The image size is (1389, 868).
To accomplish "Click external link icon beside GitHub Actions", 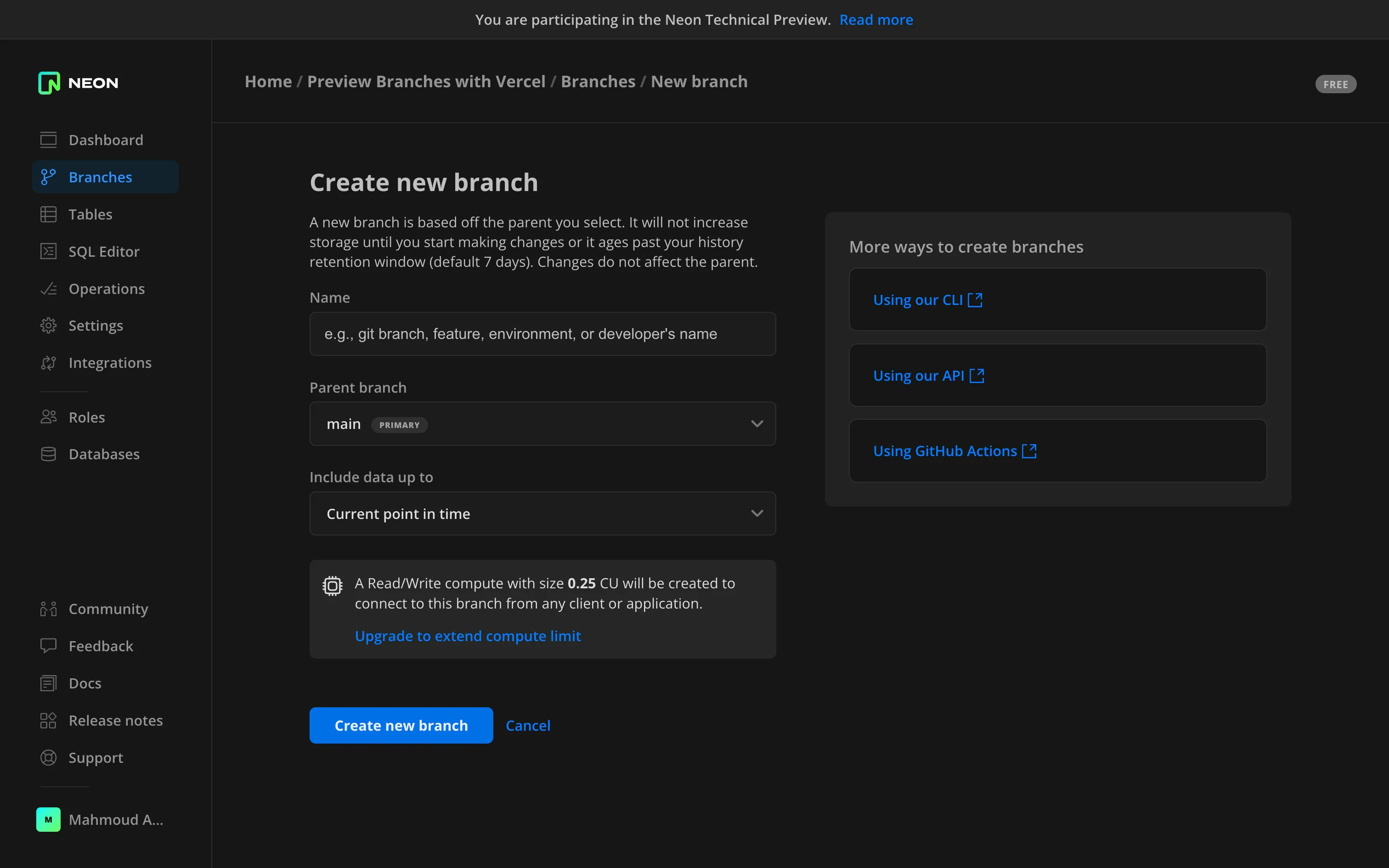I will (x=1030, y=451).
